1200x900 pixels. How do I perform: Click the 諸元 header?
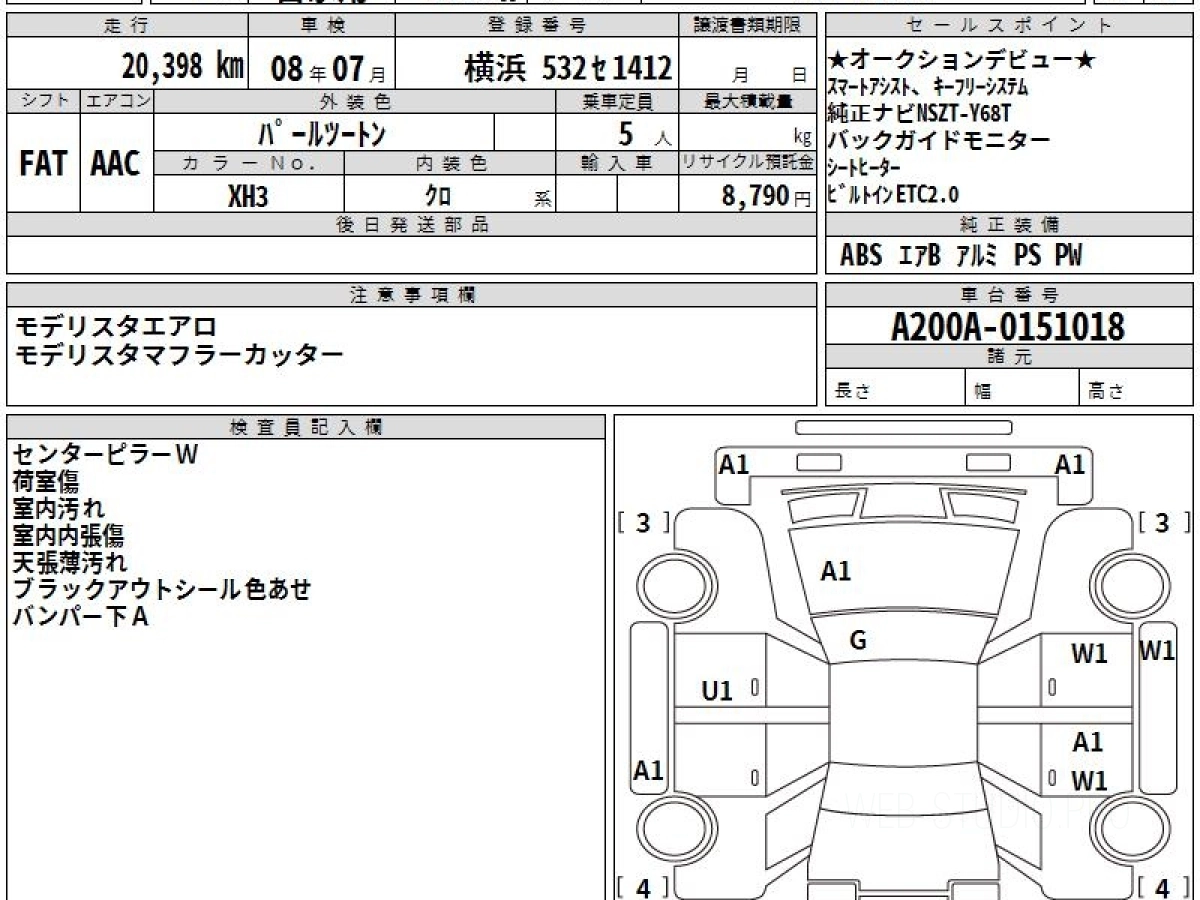coord(1009,357)
